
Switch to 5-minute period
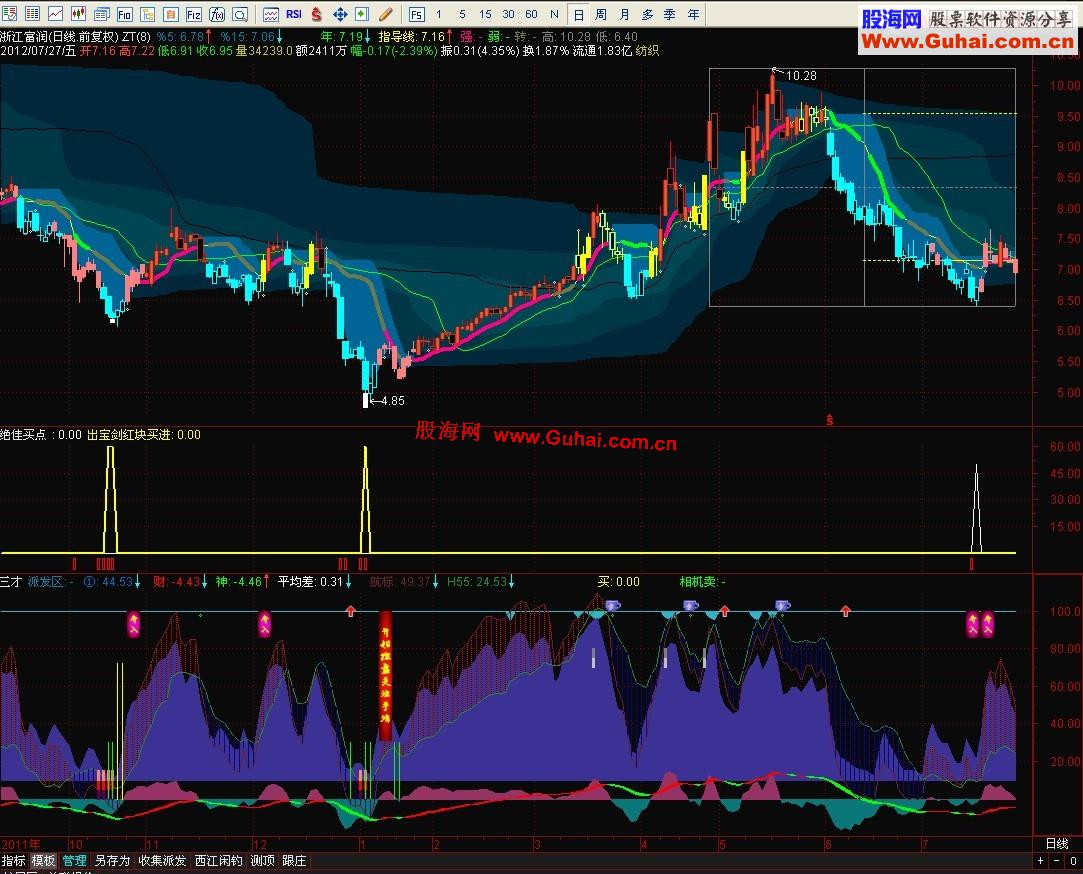(462, 14)
